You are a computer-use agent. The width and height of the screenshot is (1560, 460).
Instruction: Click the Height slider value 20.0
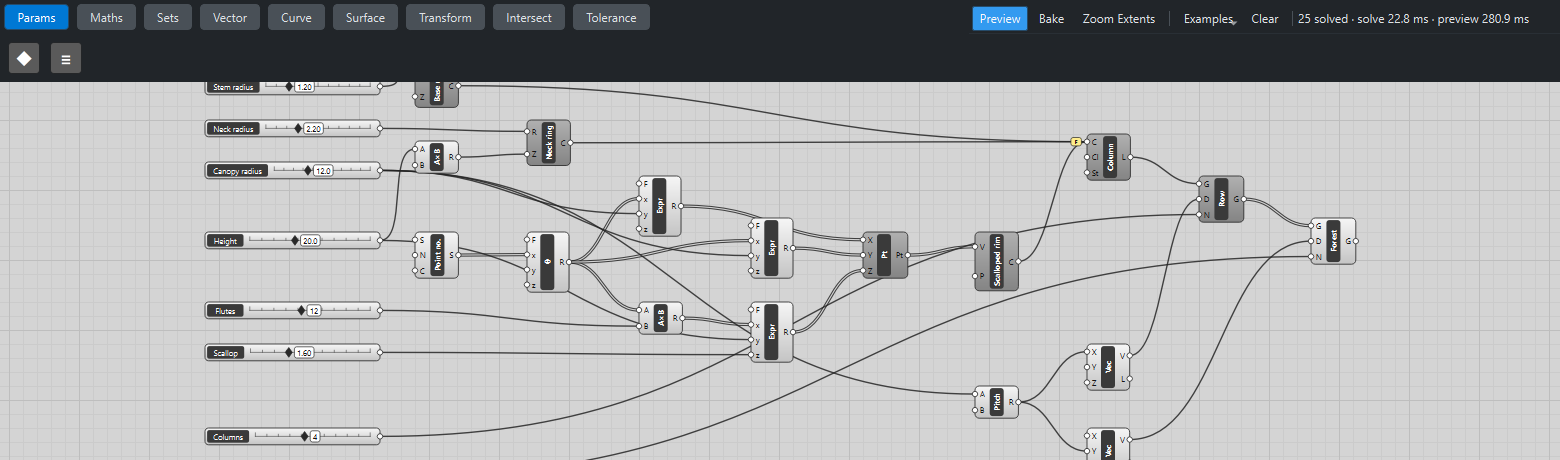pos(310,240)
